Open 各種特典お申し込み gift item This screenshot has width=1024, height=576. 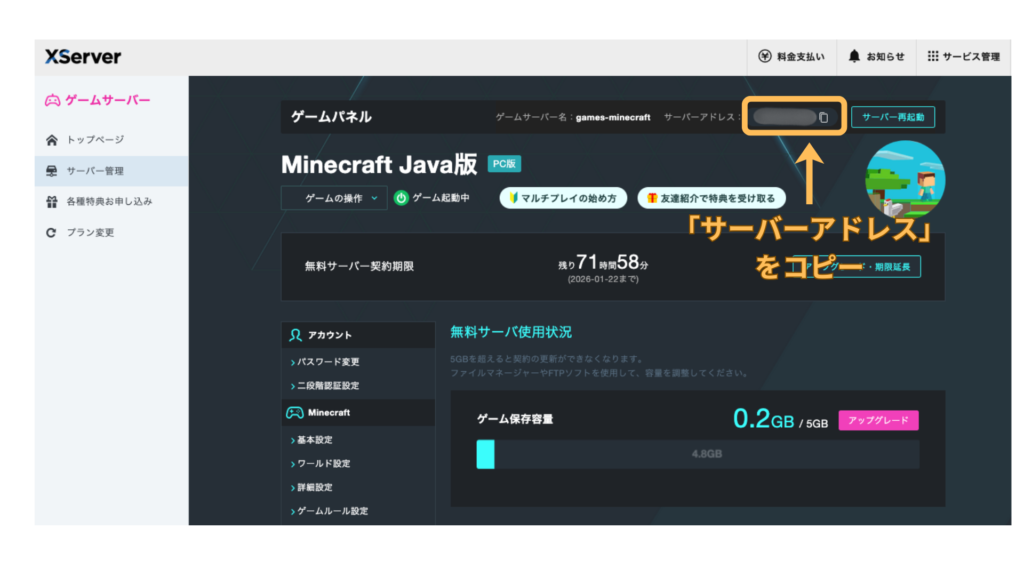[x=108, y=202]
